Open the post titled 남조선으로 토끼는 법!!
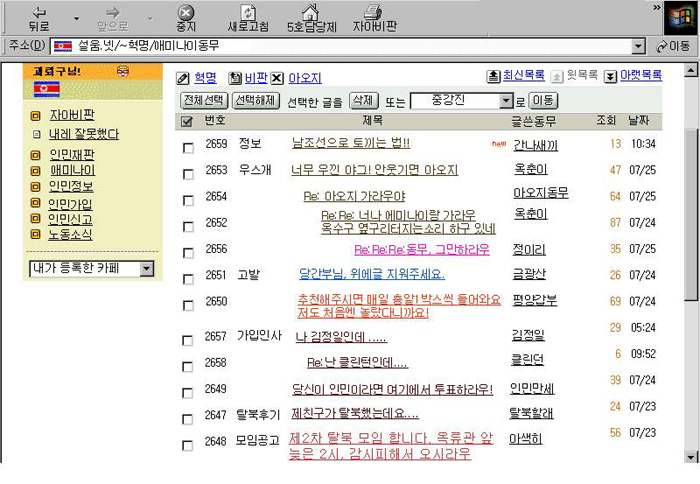700x484 pixels. (x=350, y=143)
